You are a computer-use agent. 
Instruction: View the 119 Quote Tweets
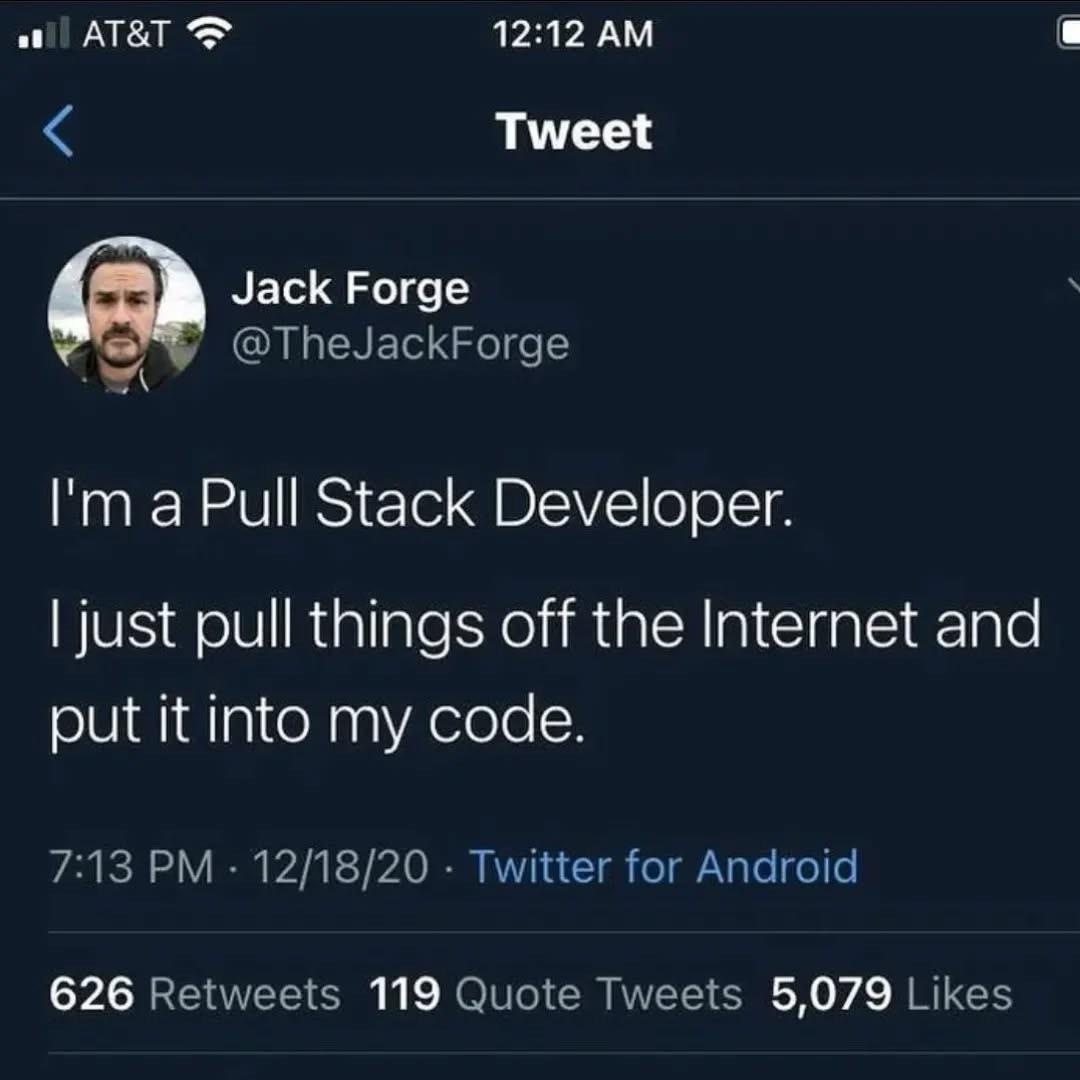(x=555, y=994)
